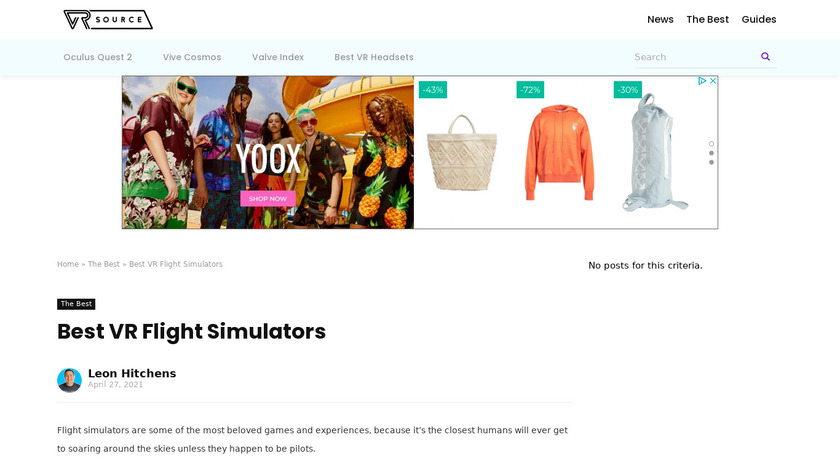Viewport: 840px width, 472px height.
Task: Click the black The Best category tag
Action: pyautogui.click(x=76, y=304)
